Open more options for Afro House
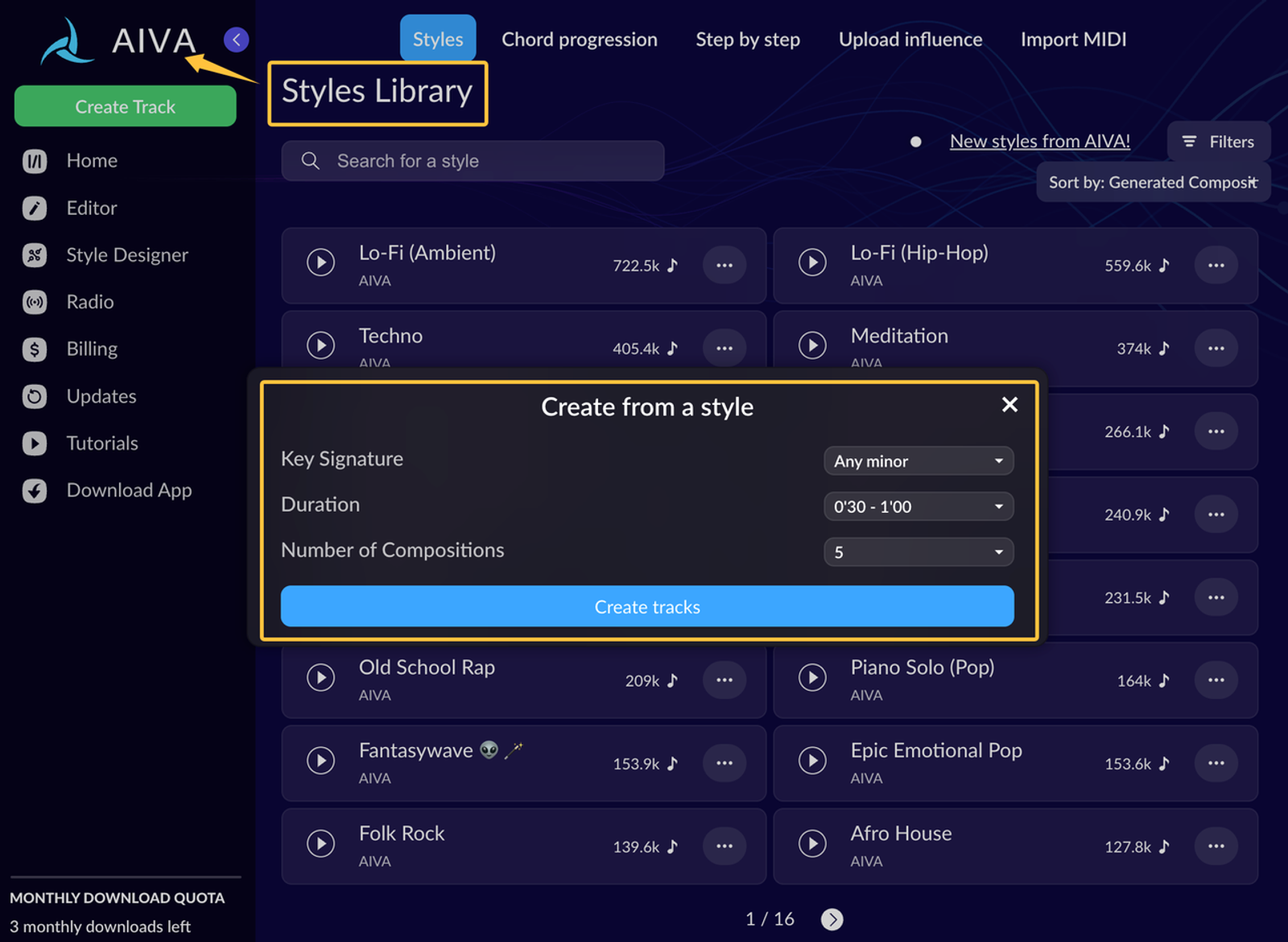This screenshot has height=942, width=1288. coord(1216,845)
